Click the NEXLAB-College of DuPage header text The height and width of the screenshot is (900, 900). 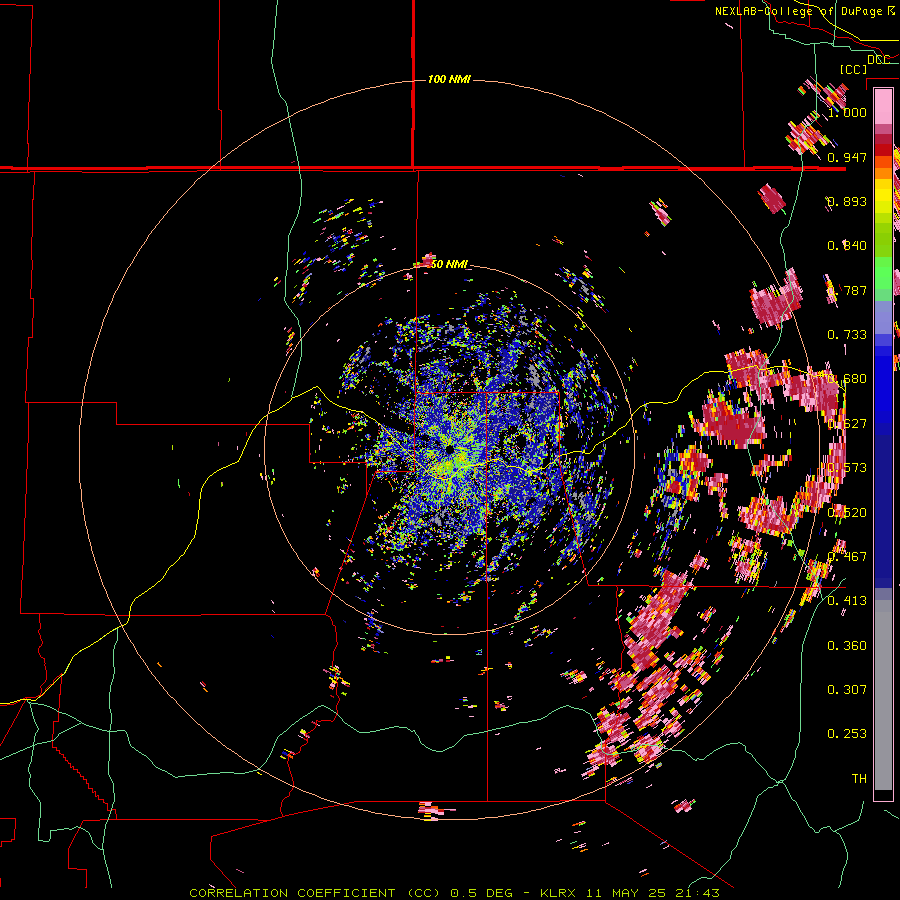pos(805,11)
